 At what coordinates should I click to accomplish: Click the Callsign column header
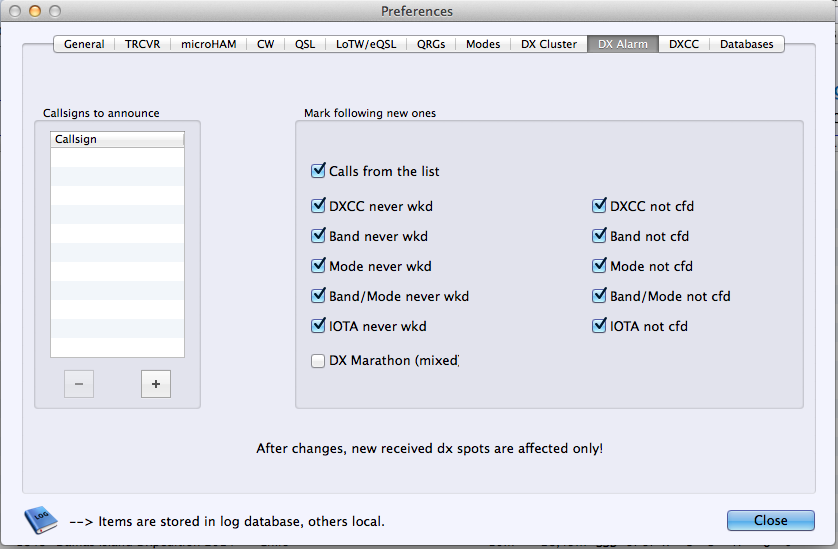pyautogui.click(x=117, y=140)
